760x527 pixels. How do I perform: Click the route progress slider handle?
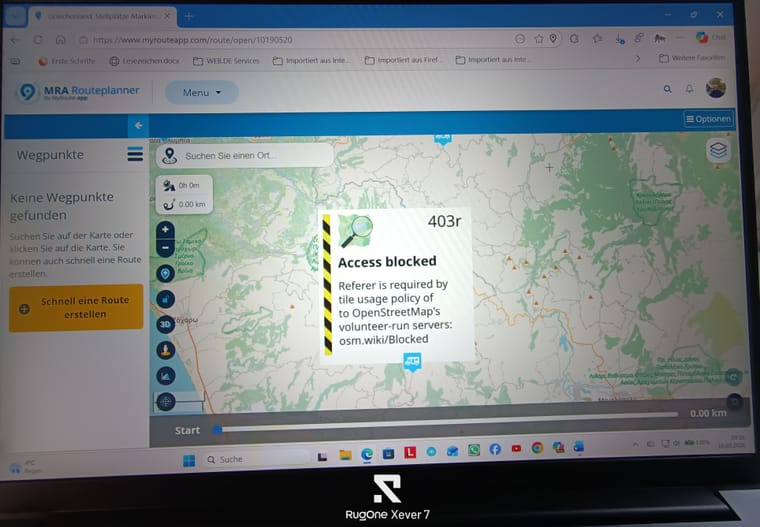pyautogui.click(x=218, y=429)
